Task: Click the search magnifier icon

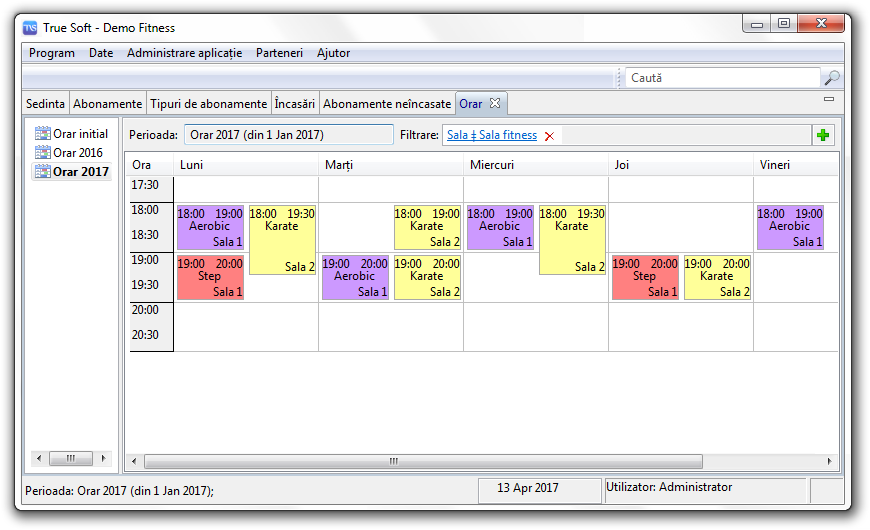Action: pyautogui.click(x=831, y=78)
